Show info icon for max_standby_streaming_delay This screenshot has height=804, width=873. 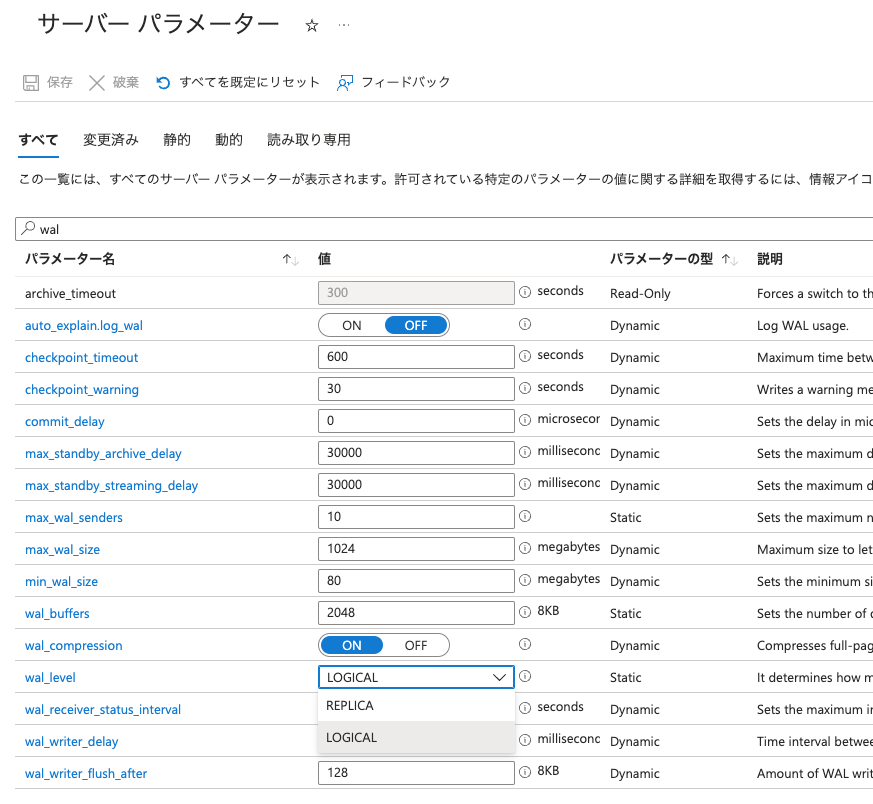[x=525, y=484]
